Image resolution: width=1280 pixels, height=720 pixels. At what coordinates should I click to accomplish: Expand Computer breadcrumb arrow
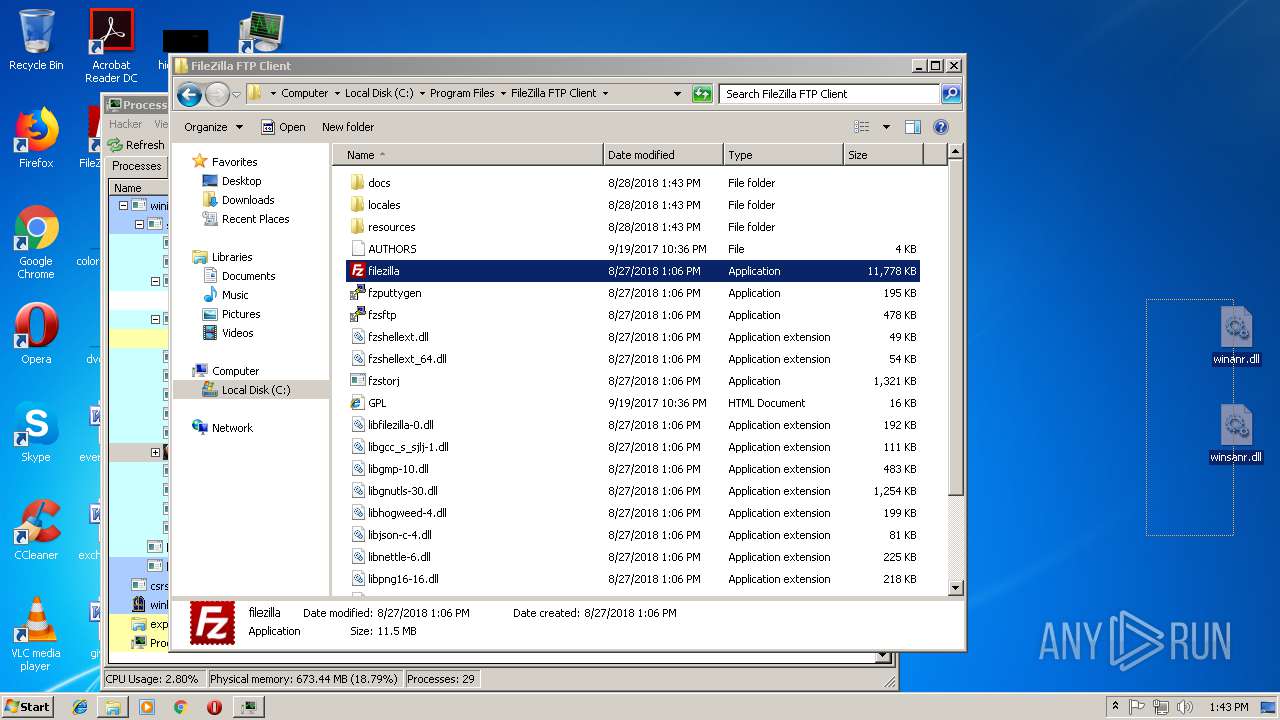coord(336,93)
